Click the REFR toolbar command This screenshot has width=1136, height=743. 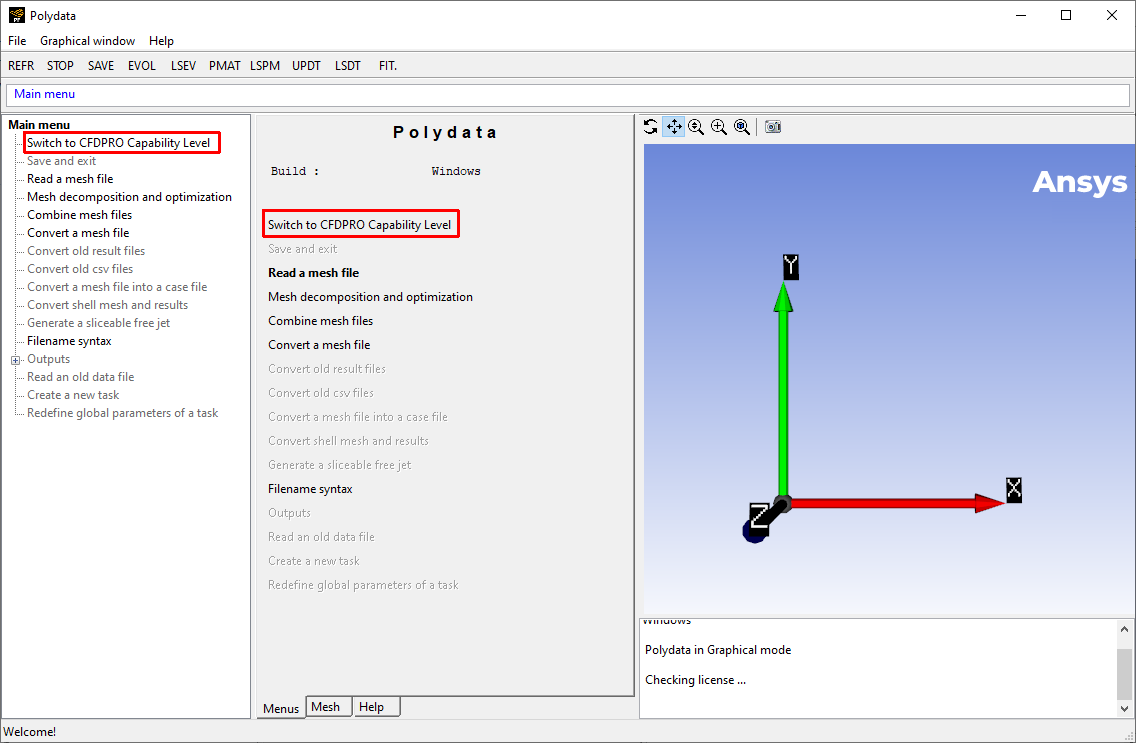tap(21, 65)
